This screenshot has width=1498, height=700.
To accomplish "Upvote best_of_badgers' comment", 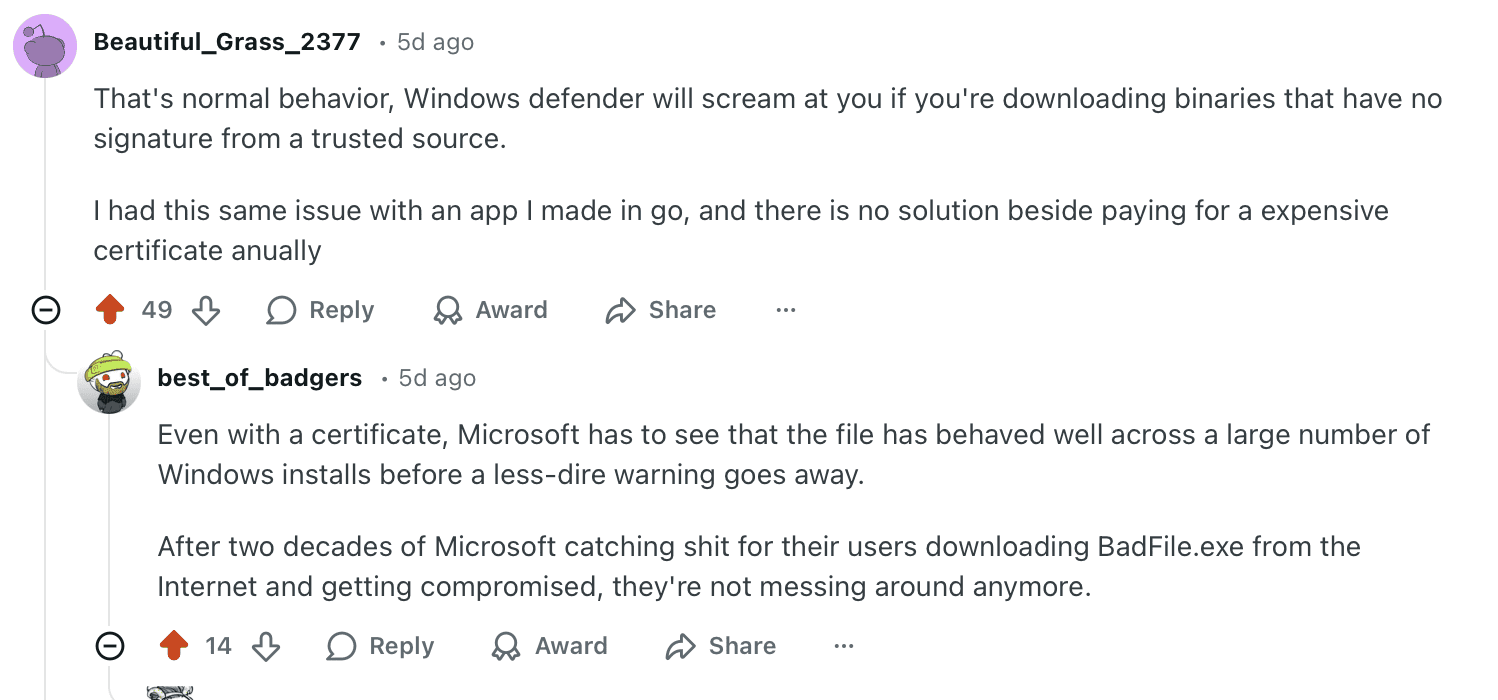I will [x=172, y=646].
